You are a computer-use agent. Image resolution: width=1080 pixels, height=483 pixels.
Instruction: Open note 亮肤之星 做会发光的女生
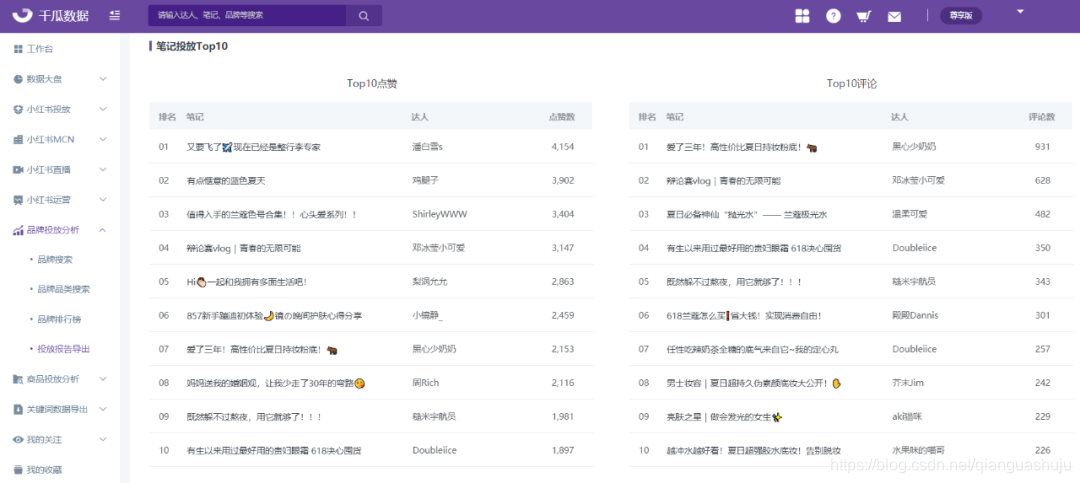(724, 417)
